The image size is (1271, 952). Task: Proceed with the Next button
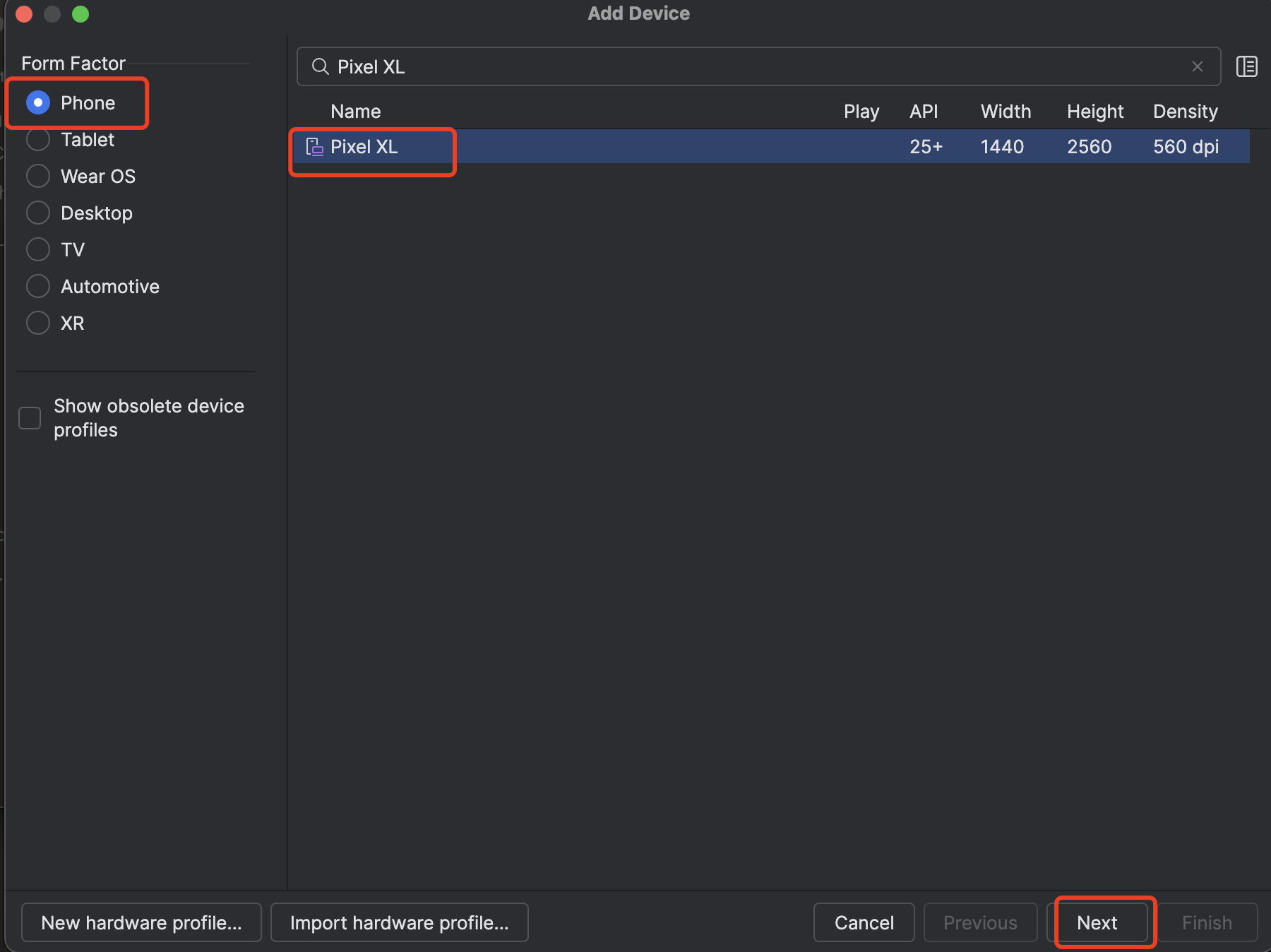(1097, 922)
